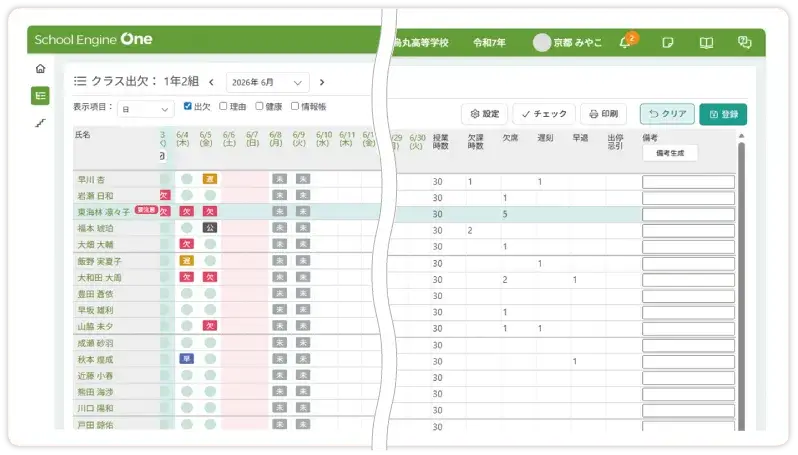This screenshot has width=798, height=455.
Task: Click 備考 input field for 早川 杏 row
Action: pyautogui.click(x=688, y=182)
